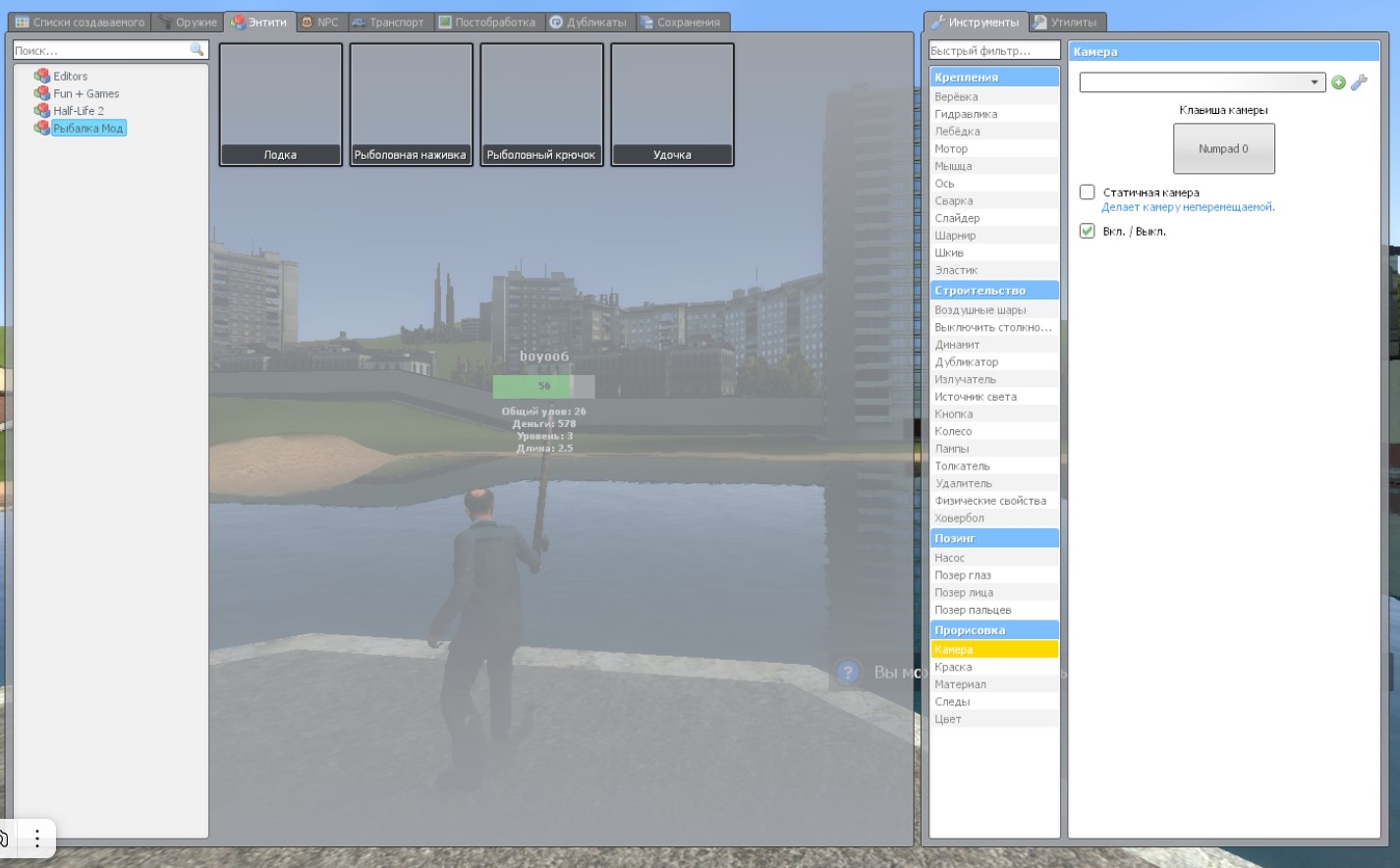The width and height of the screenshot is (1400, 868).
Task: Click the search magnifier icon
Action: coord(196,49)
